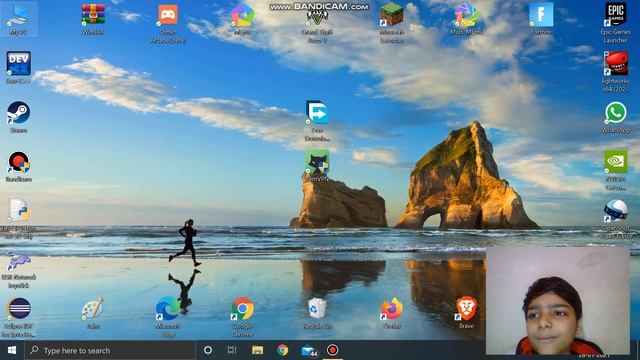
Task: Click the webcam overlay preview
Action: [558, 300]
